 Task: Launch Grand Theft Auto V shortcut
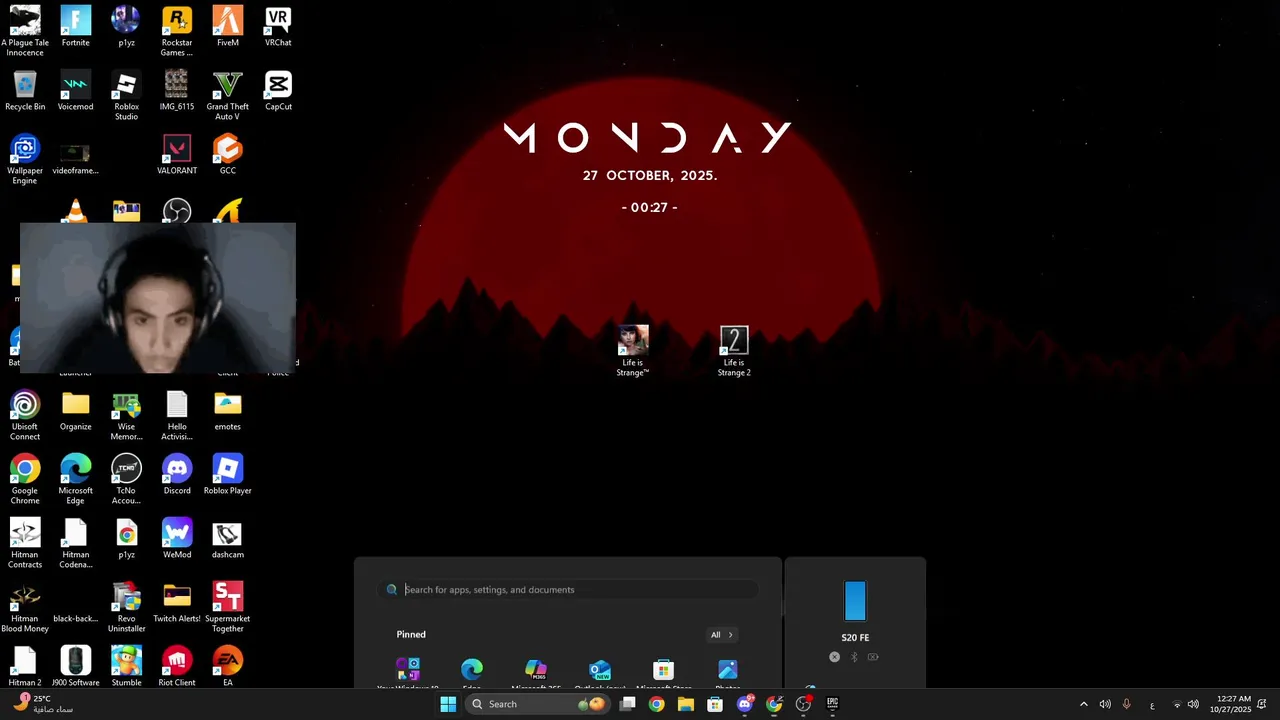[228, 95]
